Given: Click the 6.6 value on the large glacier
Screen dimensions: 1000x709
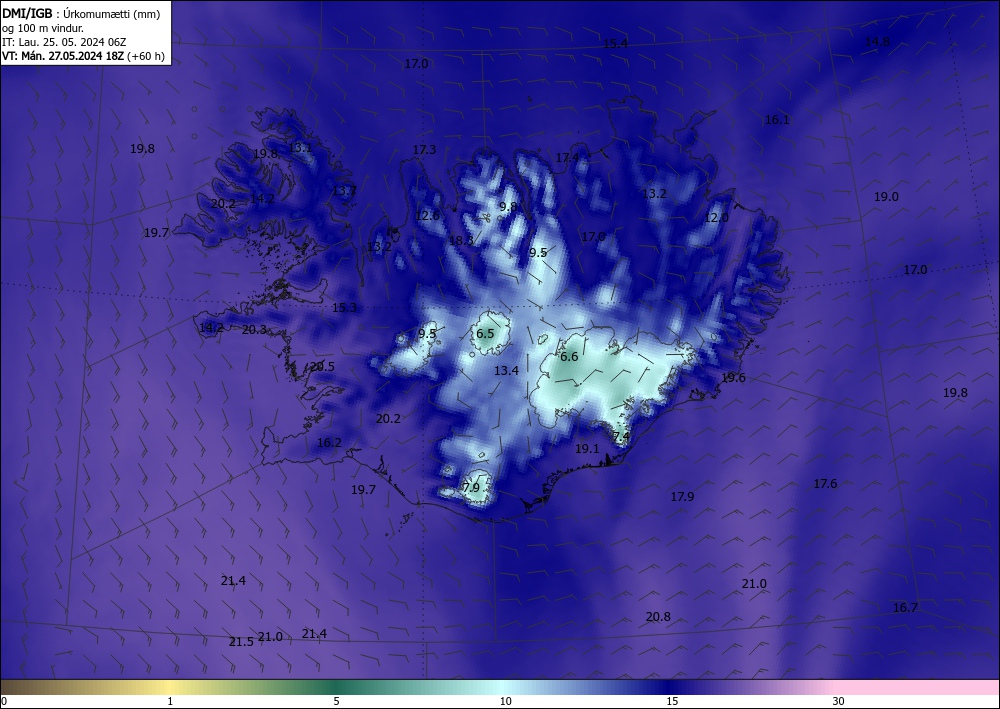Looking at the screenshot, I should (569, 356).
